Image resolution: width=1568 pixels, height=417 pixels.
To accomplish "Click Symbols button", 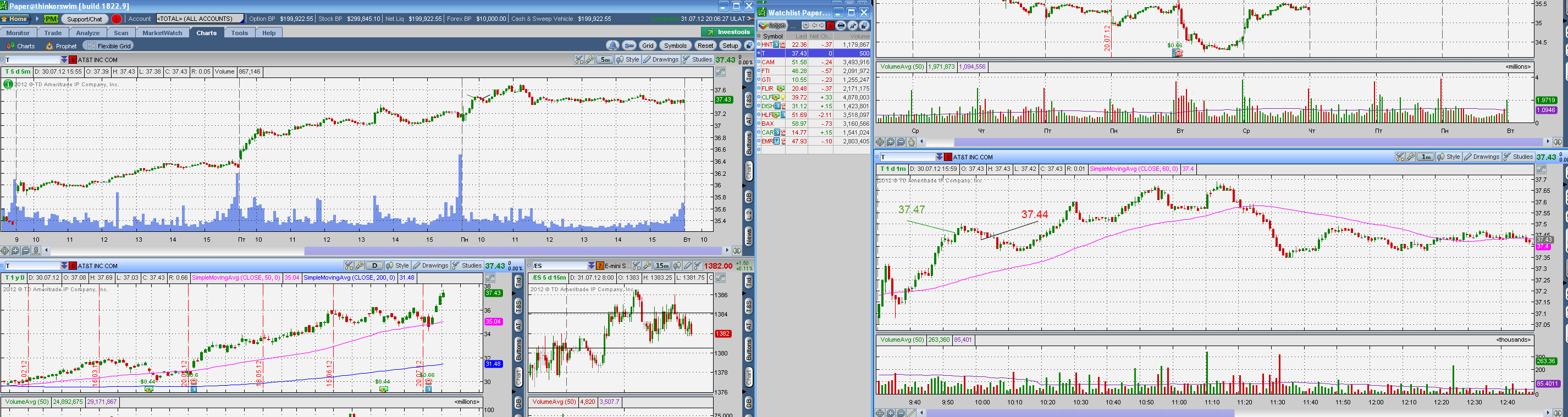I will click(x=675, y=46).
